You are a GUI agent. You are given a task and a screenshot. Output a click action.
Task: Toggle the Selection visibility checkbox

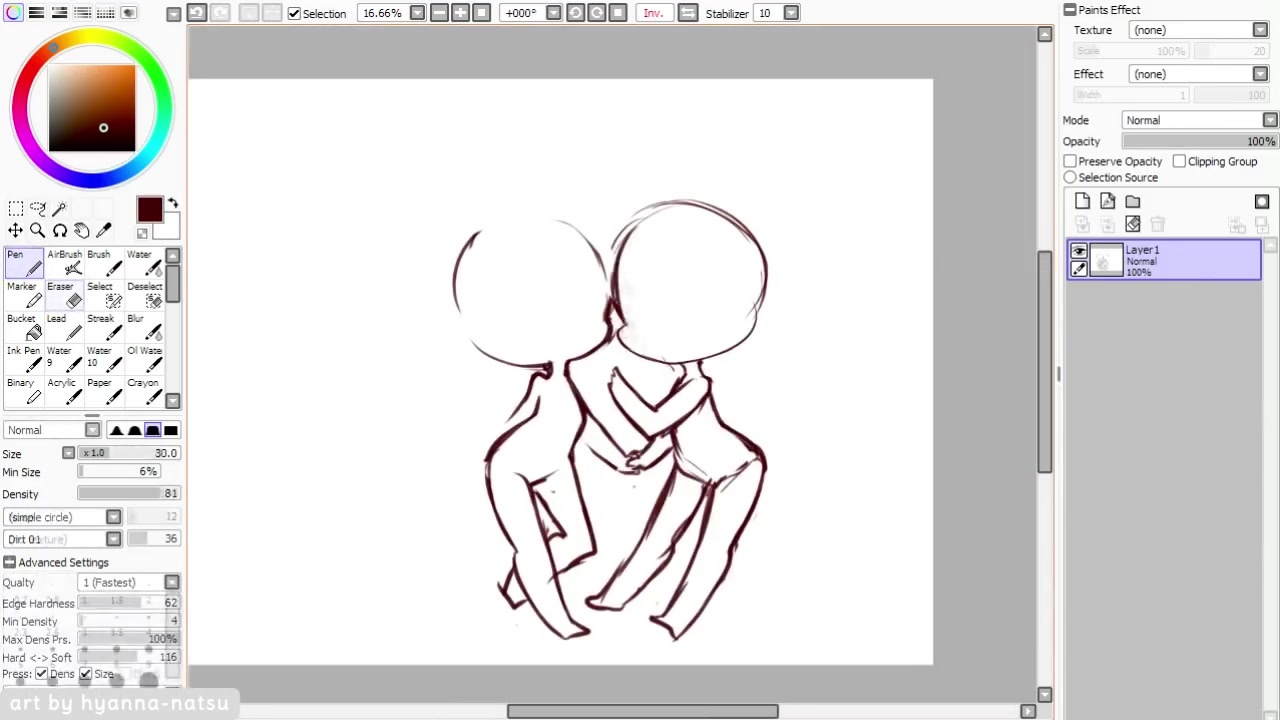294,13
